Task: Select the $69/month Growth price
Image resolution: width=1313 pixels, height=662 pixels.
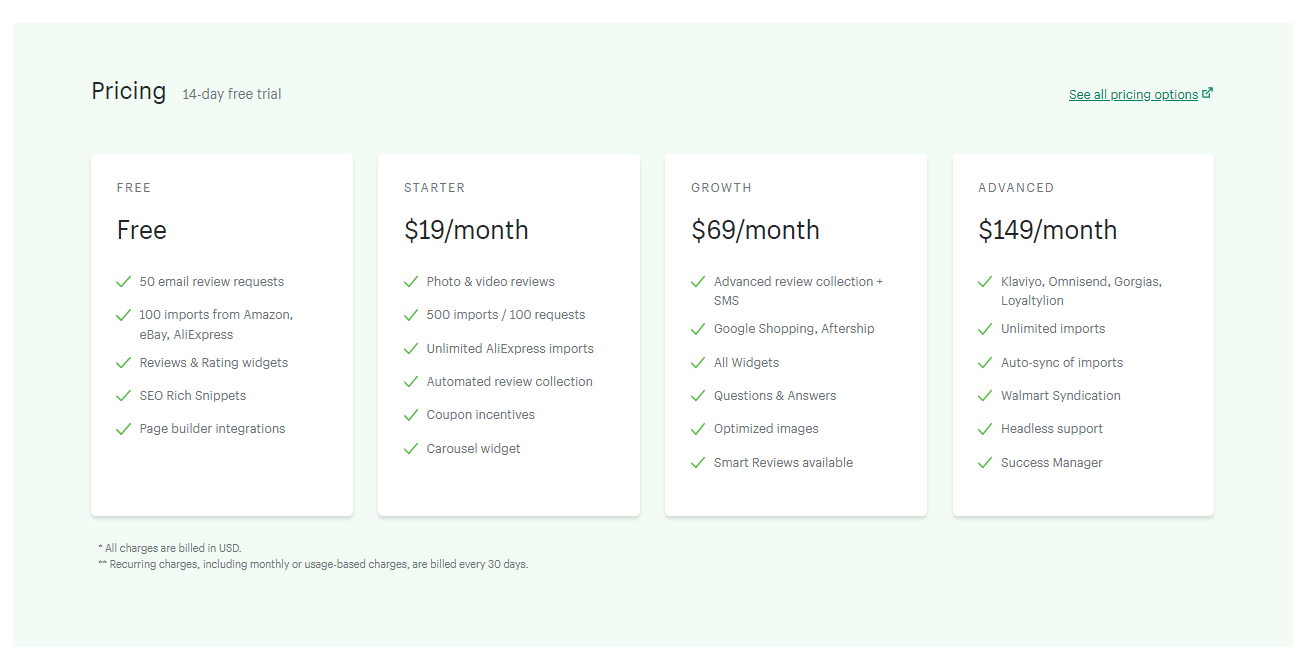Action: tap(755, 230)
